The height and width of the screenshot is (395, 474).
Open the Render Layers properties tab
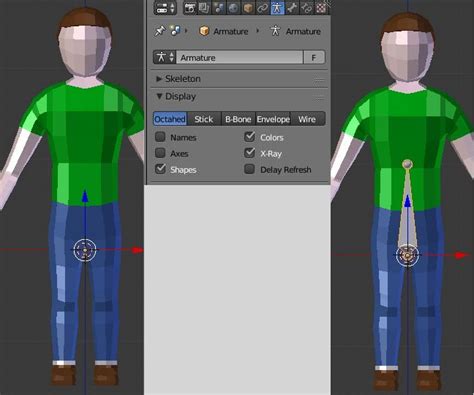204,8
